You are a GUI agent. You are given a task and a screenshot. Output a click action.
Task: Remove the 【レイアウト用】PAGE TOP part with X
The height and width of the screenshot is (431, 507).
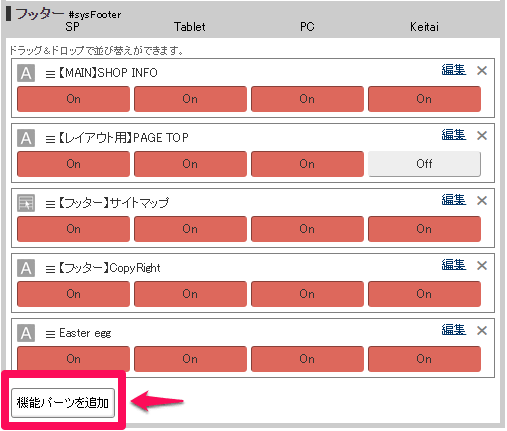pyautogui.click(x=482, y=136)
